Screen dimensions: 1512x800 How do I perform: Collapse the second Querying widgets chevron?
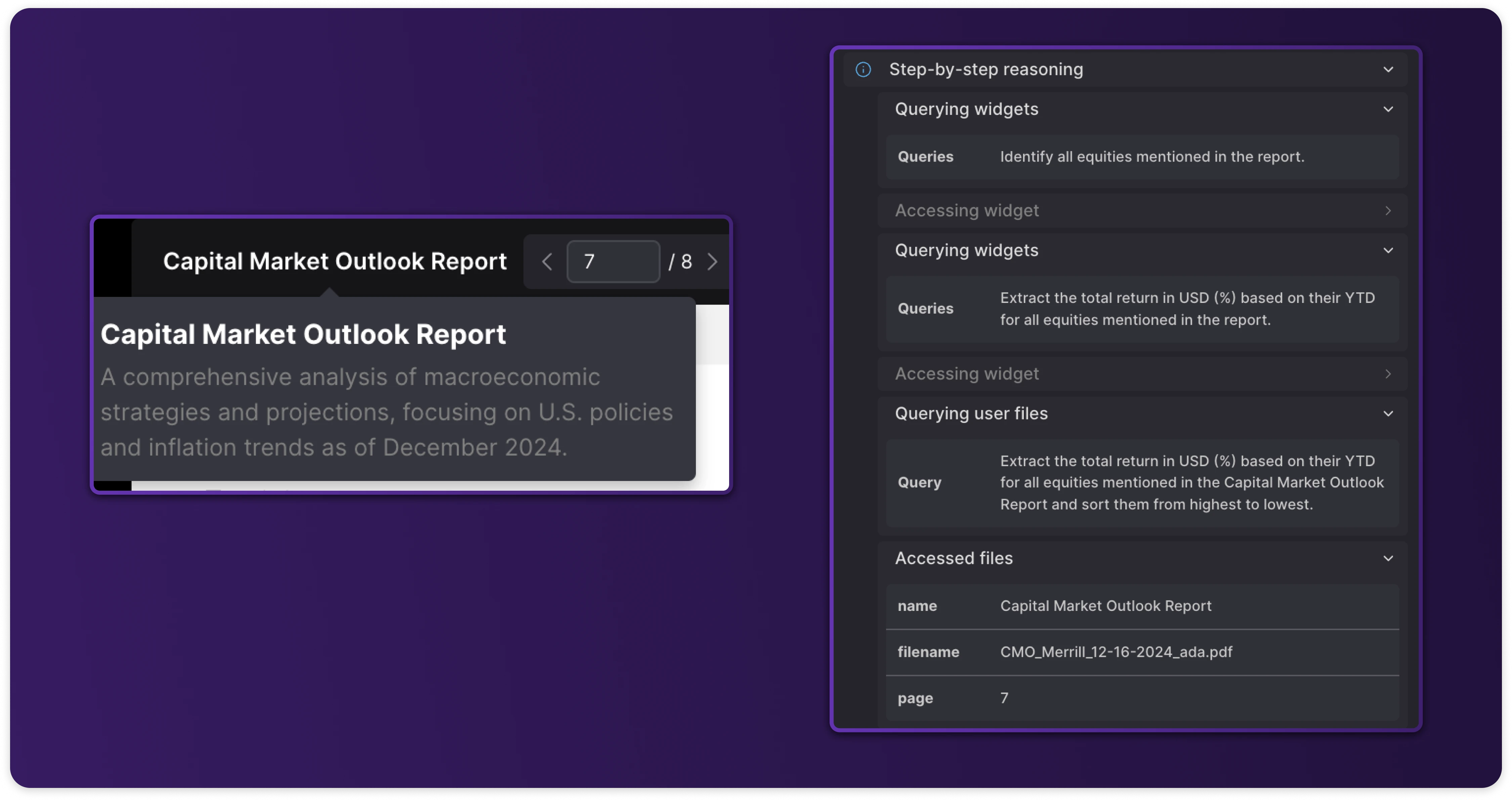click(x=1388, y=251)
